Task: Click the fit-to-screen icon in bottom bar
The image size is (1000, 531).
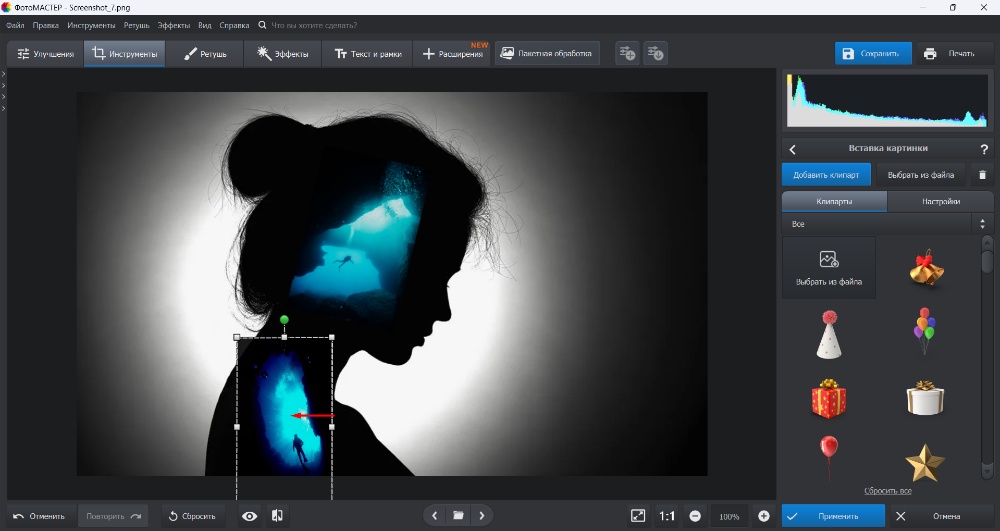Action: click(x=638, y=516)
